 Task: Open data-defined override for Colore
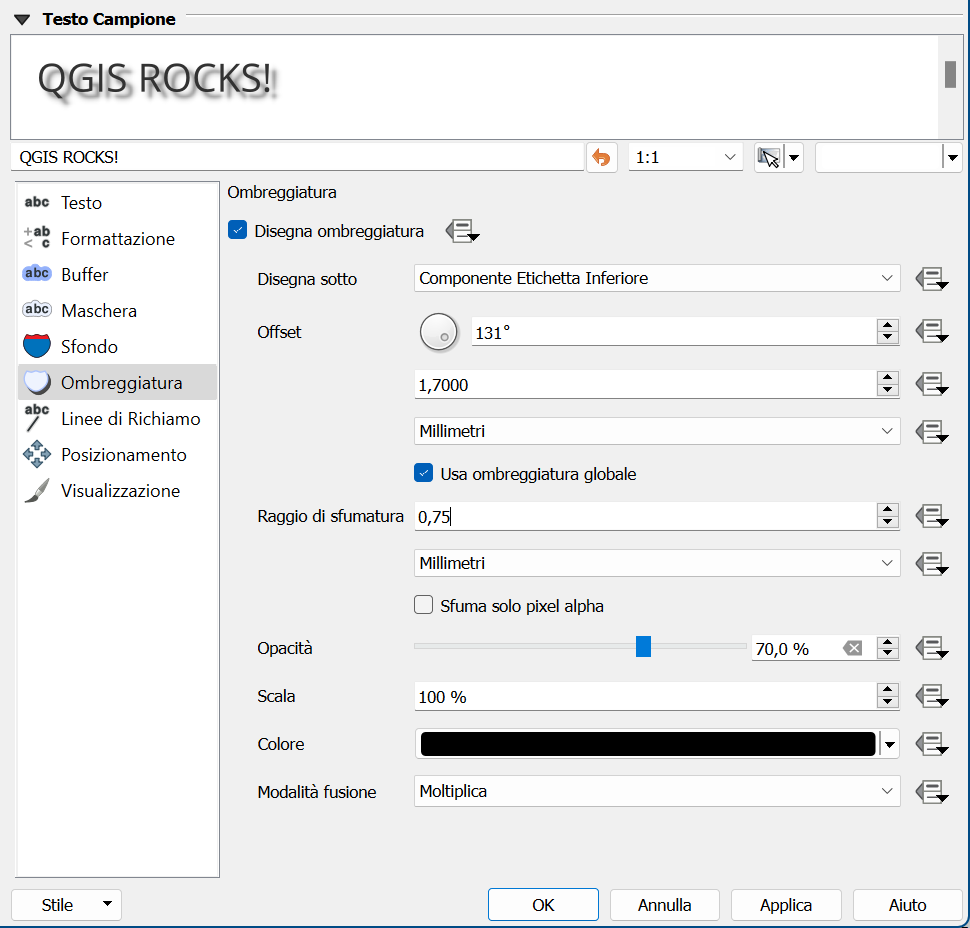pyautogui.click(x=932, y=744)
